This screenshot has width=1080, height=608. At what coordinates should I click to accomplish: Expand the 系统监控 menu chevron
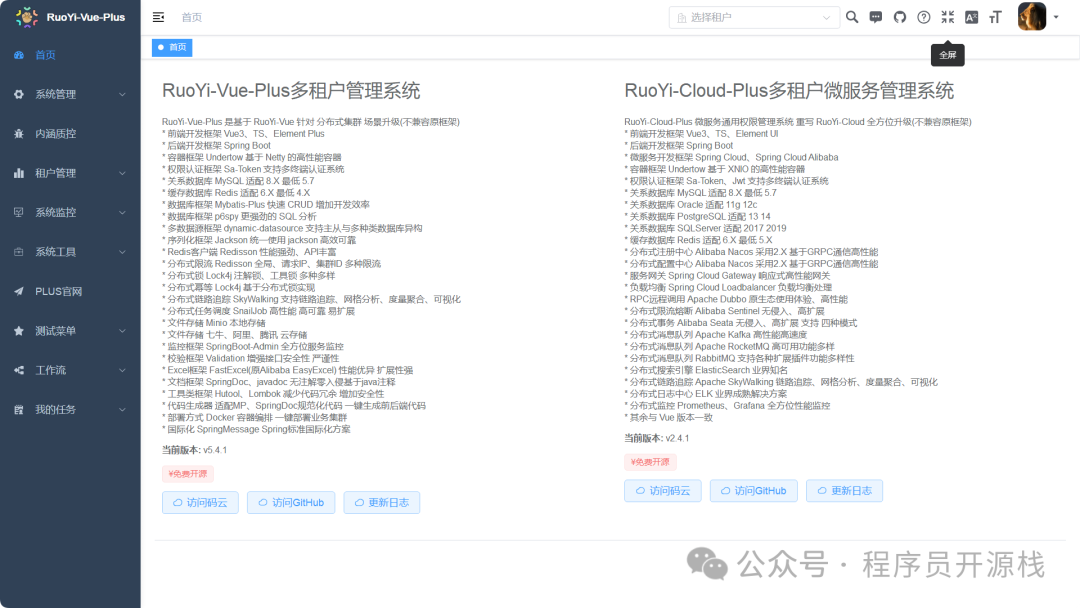[x=122, y=212]
